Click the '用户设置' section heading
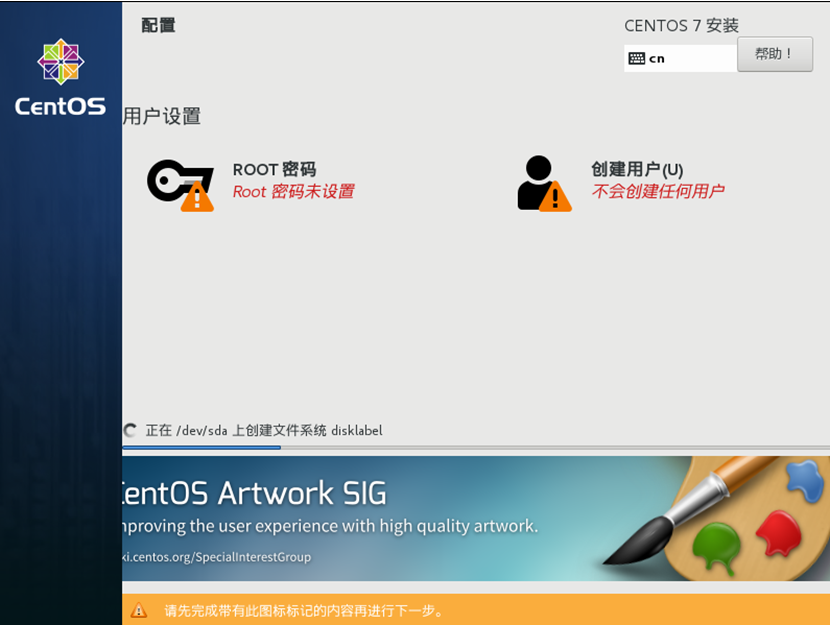The height and width of the screenshot is (628, 833). pos(162,116)
